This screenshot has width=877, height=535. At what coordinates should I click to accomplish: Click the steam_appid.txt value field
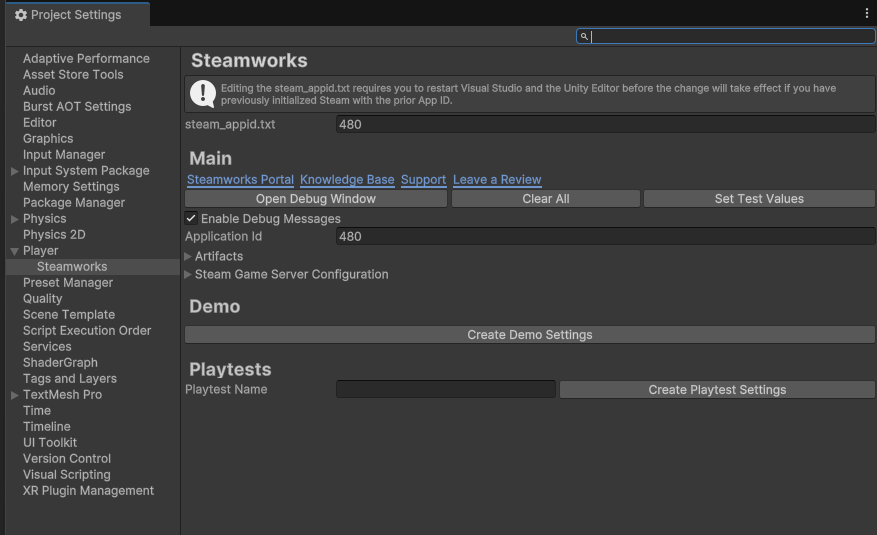tap(605, 124)
